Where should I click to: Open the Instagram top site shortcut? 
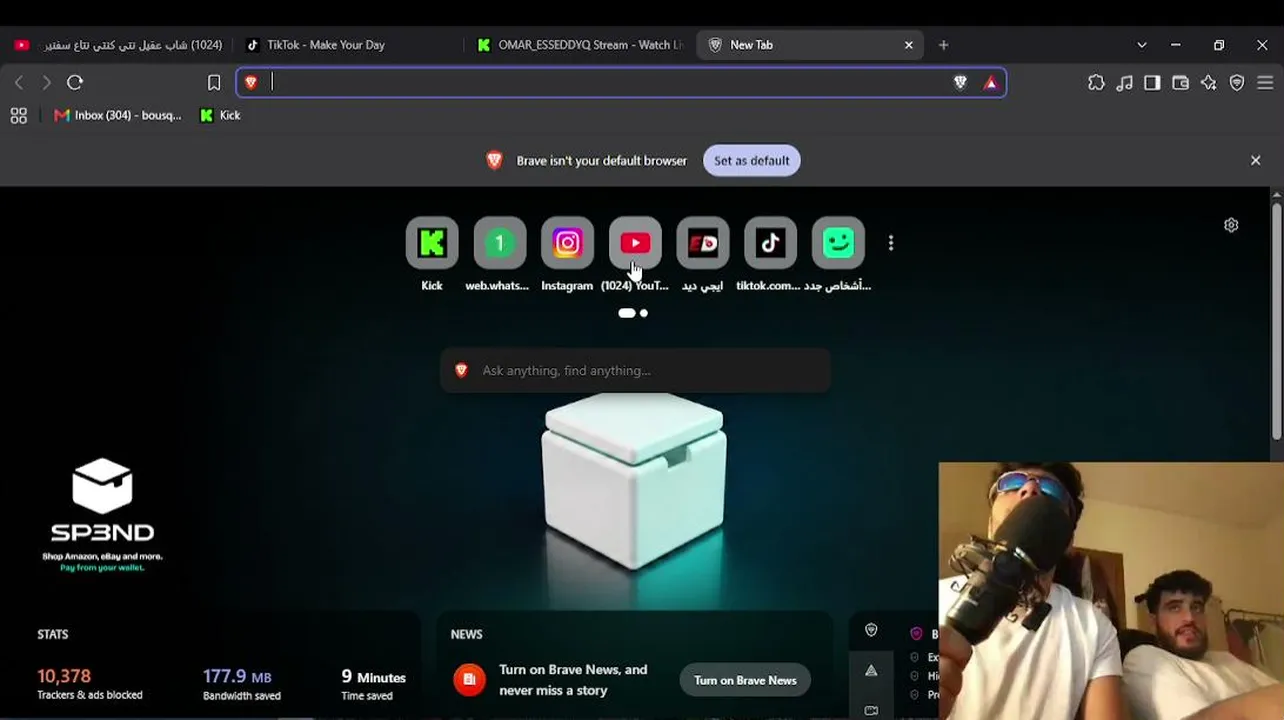[x=567, y=243]
